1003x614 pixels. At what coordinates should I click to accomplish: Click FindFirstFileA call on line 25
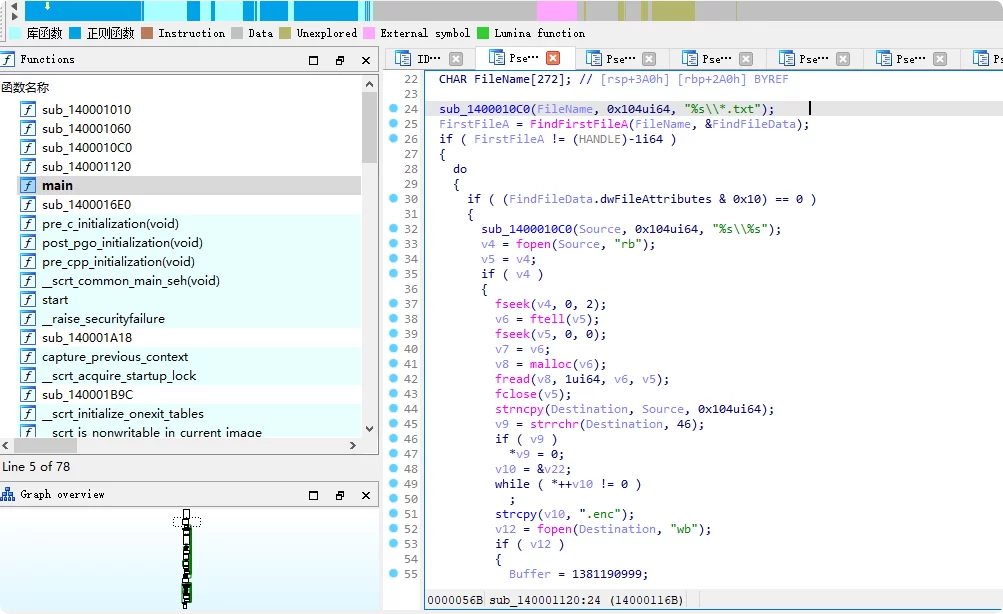click(579, 124)
